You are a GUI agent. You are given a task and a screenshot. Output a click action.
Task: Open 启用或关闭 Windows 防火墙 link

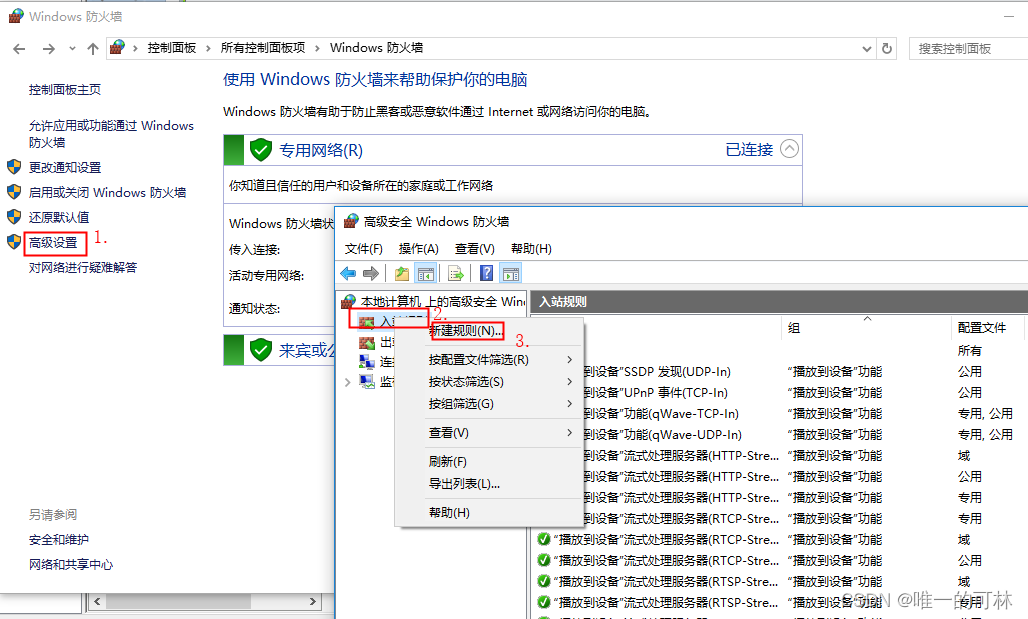108,192
